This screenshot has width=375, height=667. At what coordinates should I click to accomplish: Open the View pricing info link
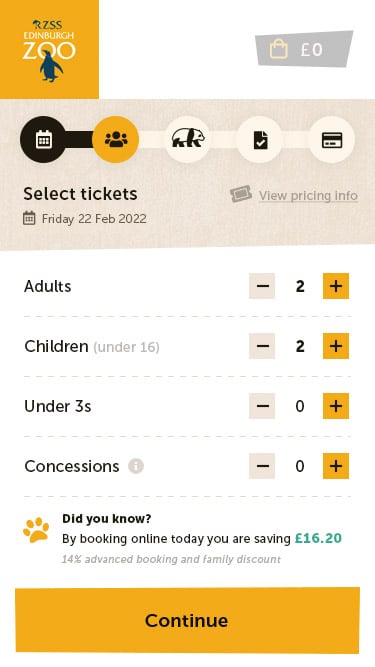click(x=308, y=196)
